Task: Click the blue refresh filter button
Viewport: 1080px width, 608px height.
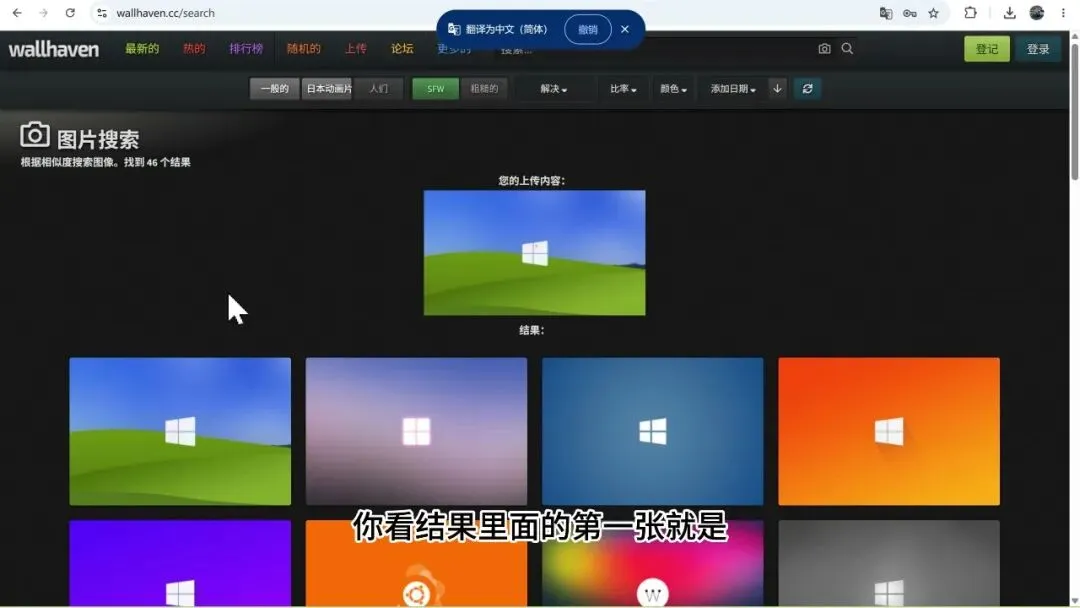Action: (807, 89)
